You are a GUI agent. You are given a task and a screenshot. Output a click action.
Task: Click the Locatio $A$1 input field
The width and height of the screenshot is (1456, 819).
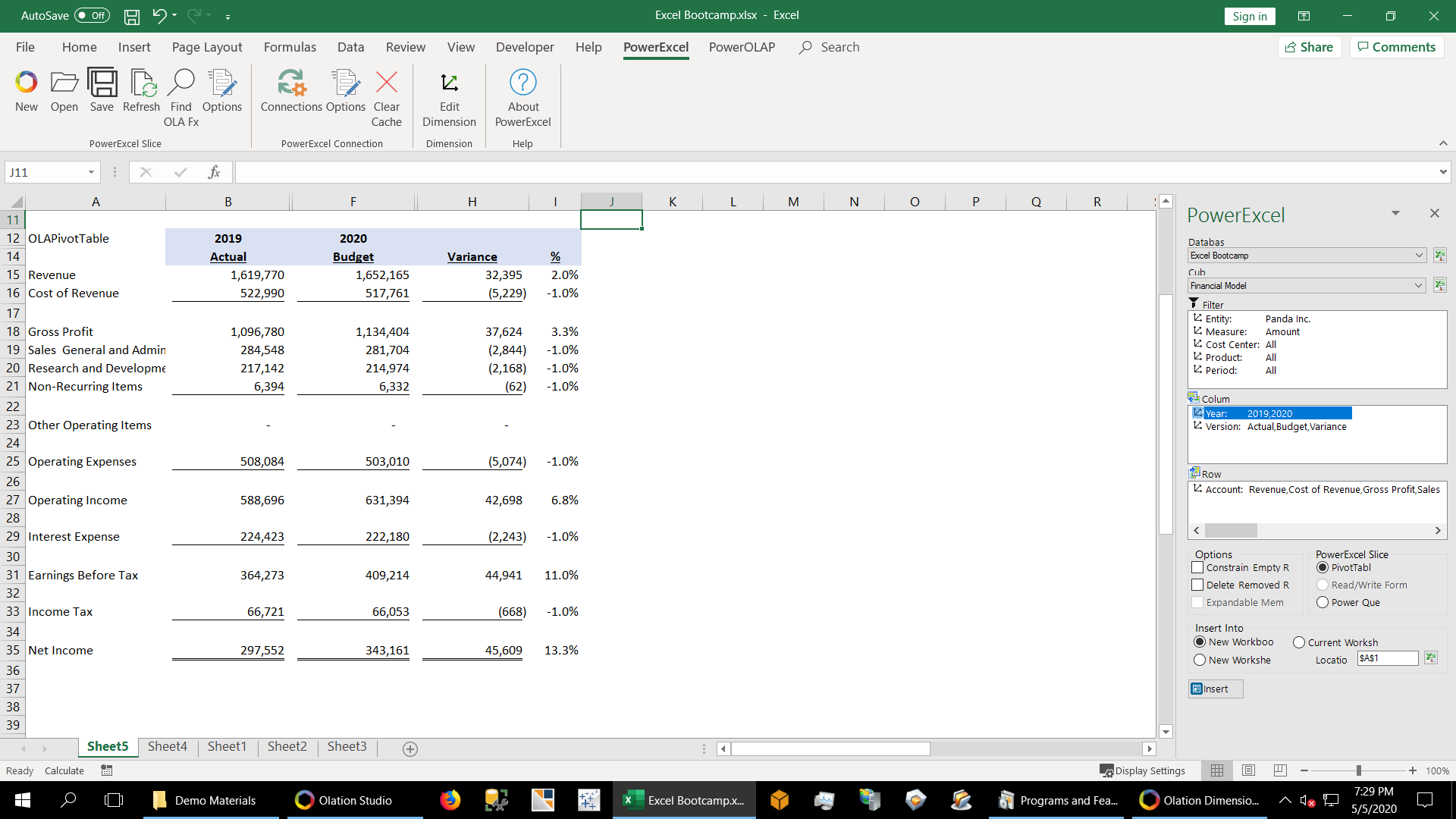(1388, 658)
